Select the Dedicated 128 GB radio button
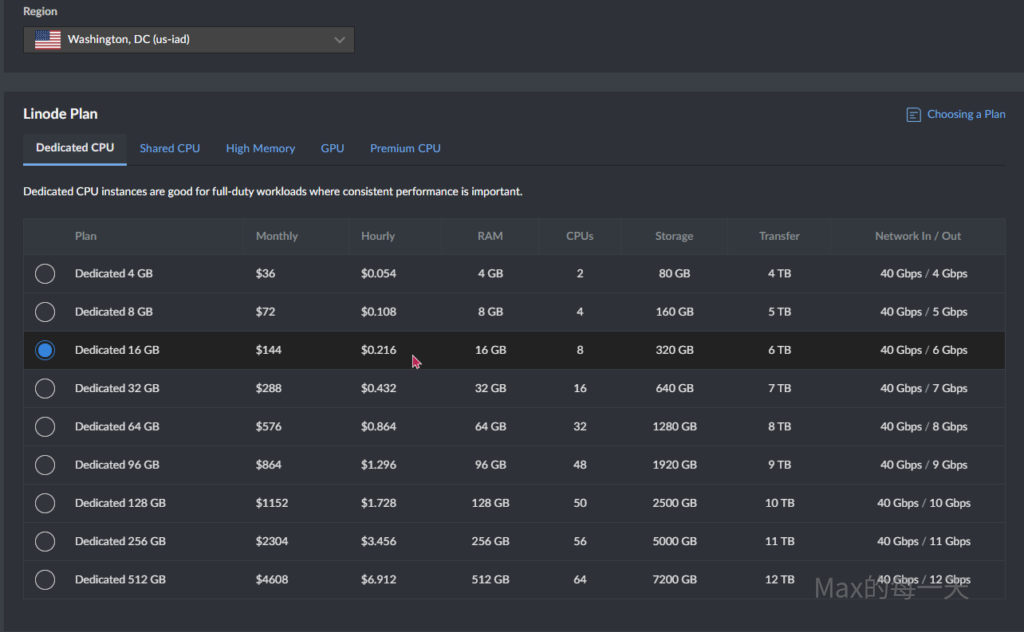1024x632 pixels. point(45,503)
